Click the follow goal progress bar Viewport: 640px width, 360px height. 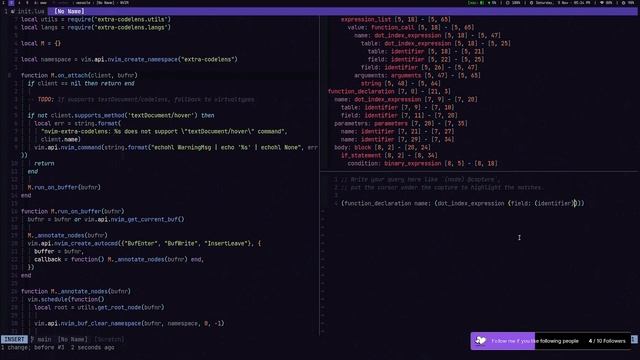point(551,341)
